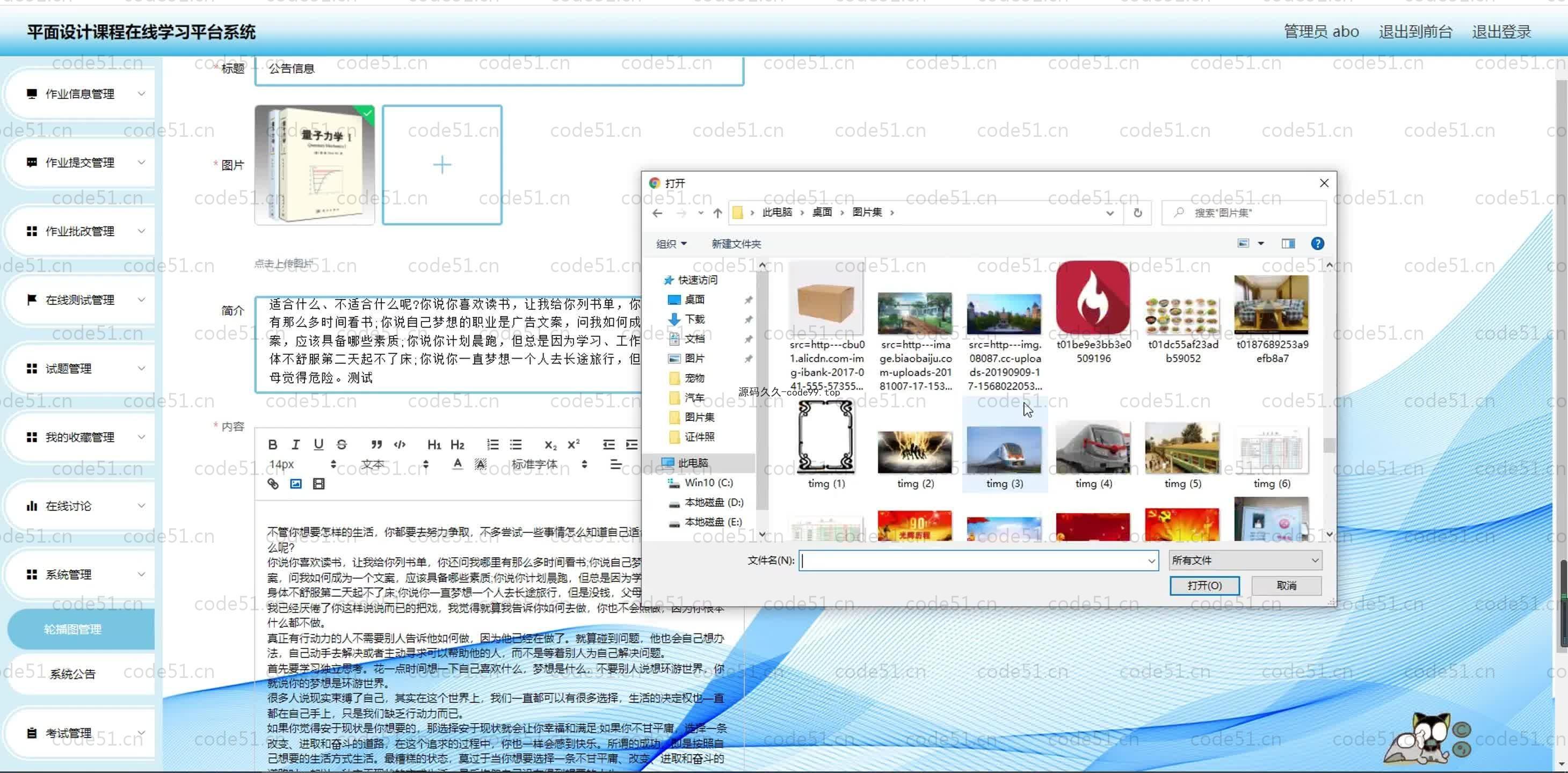Insert bulleted list in editor

[x=516, y=444]
